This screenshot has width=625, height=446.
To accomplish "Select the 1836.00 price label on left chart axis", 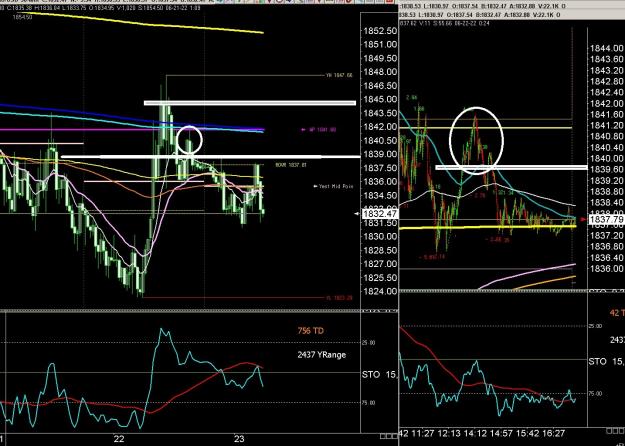I will (x=380, y=182).
